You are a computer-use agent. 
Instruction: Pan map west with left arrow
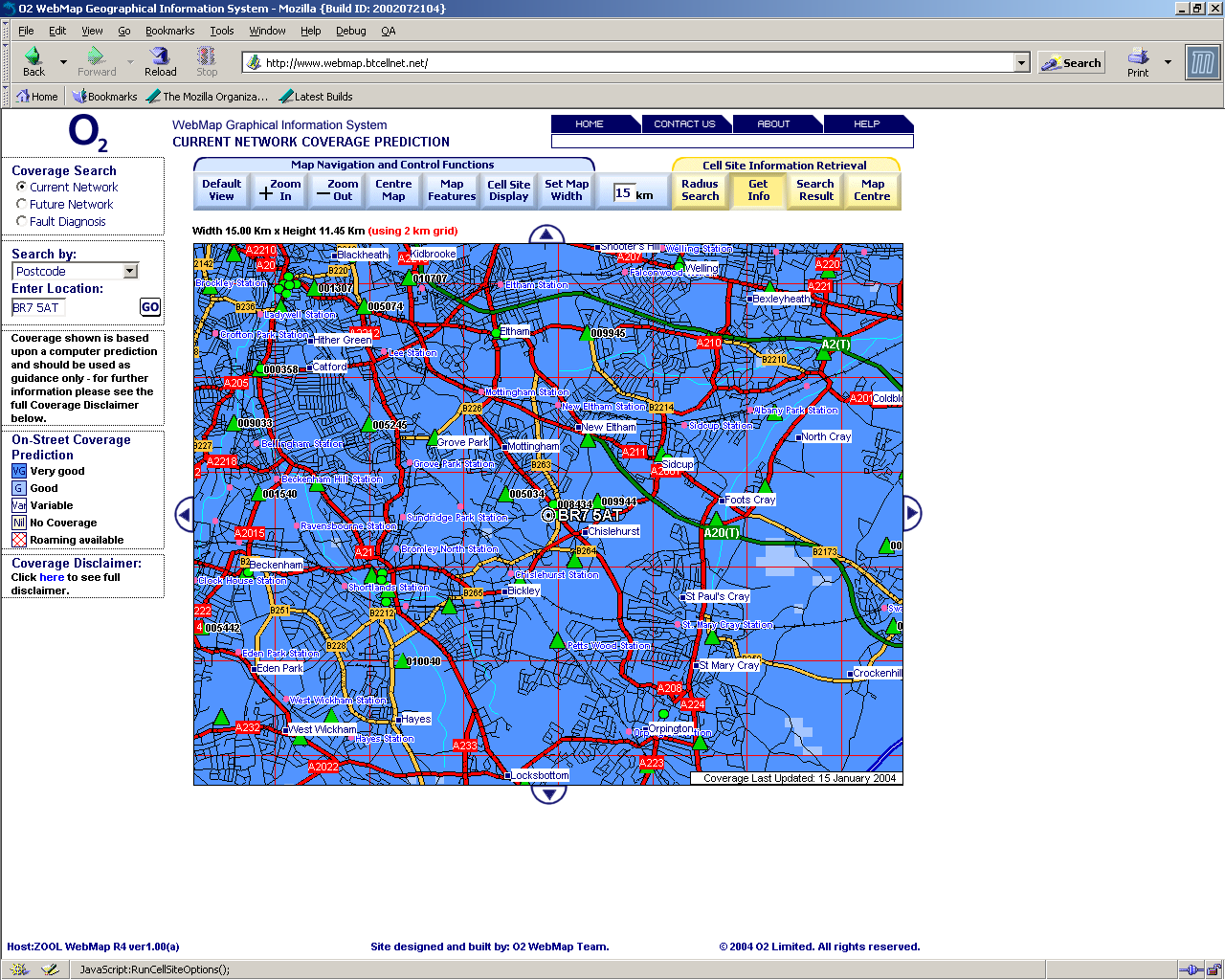pyautogui.click(x=185, y=514)
